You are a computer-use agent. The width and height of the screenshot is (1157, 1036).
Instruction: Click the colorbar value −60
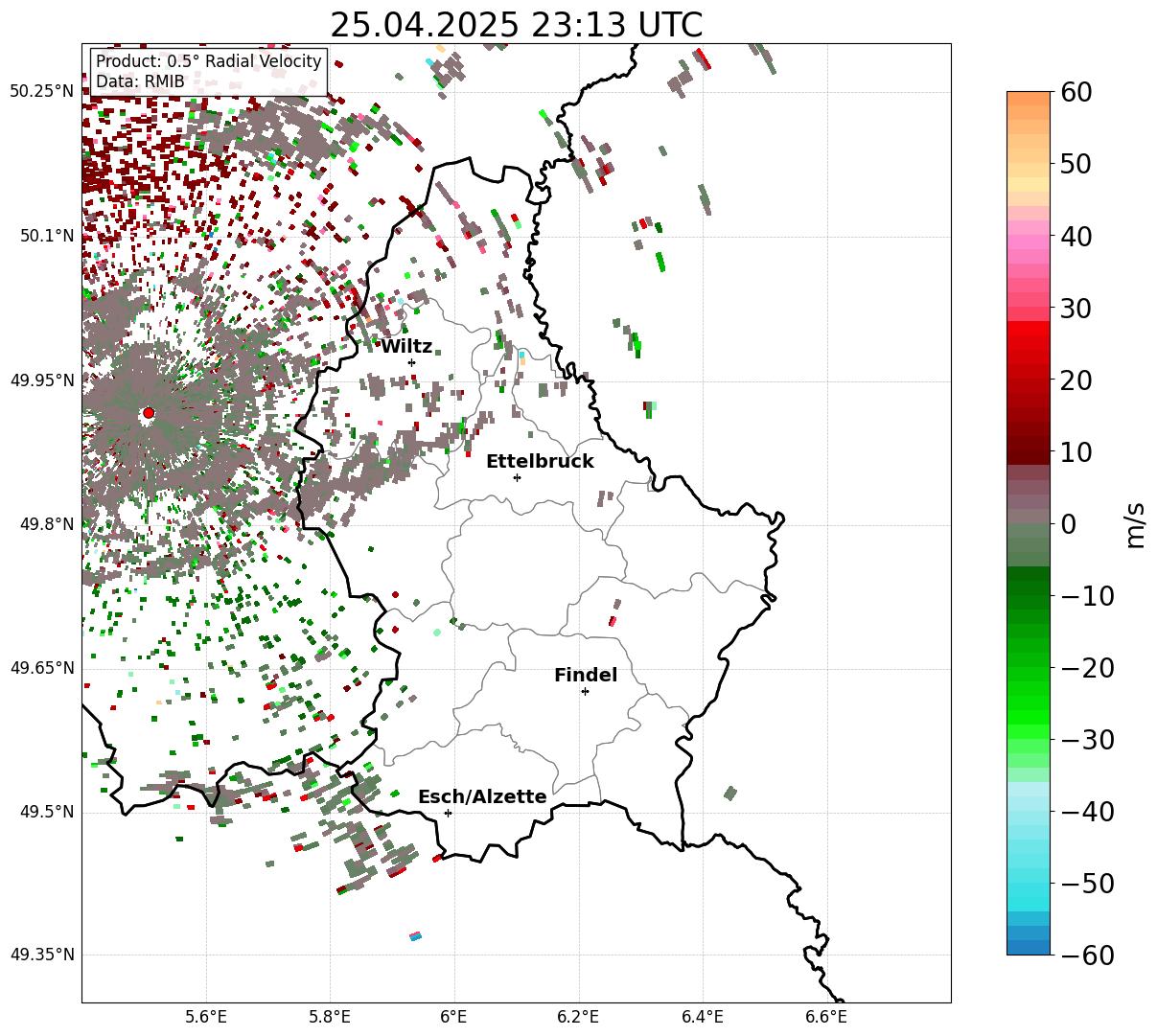1088,955
